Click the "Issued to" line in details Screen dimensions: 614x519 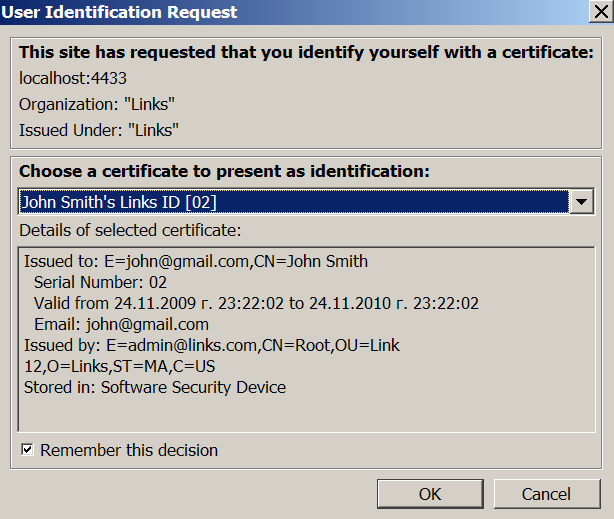[196, 261]
